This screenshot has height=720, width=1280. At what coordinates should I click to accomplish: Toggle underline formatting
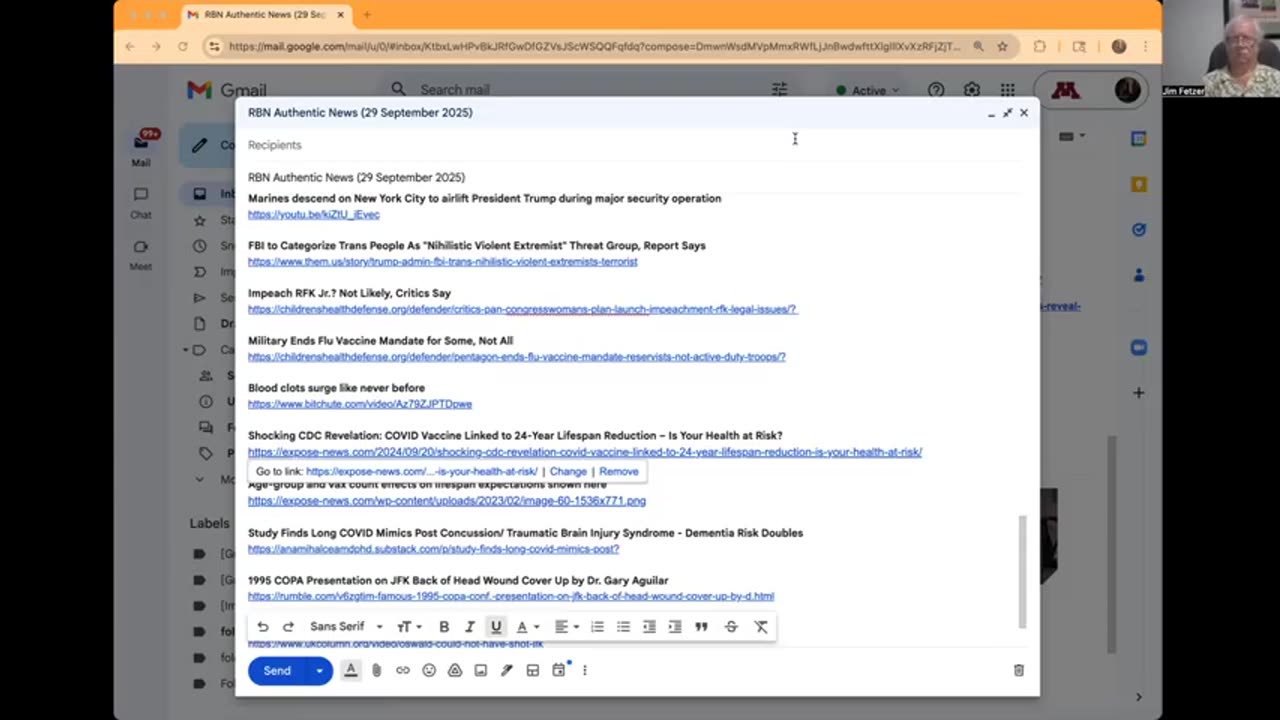click(x=495, y=627)
